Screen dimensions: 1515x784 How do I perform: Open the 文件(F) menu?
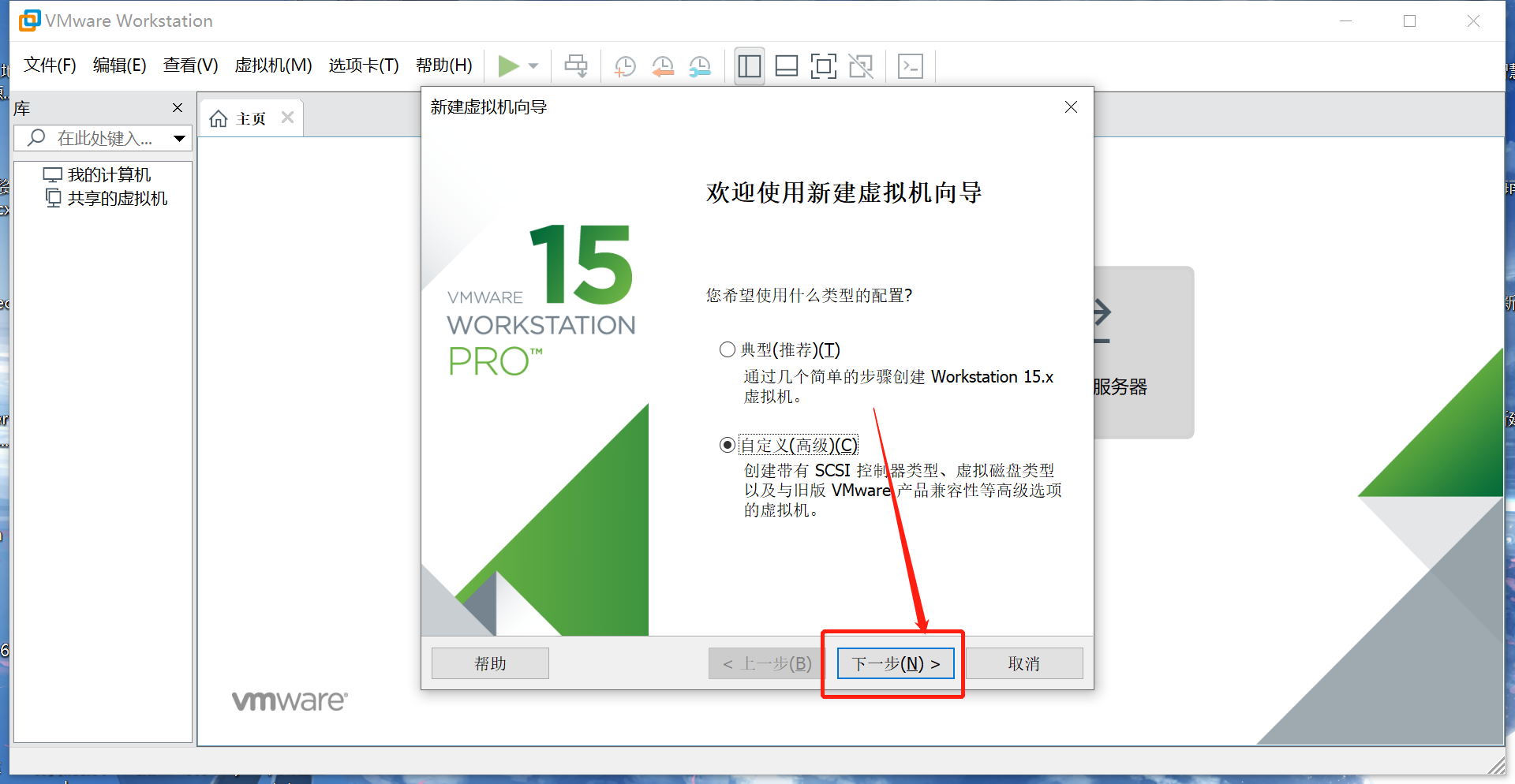coord(50,65)
